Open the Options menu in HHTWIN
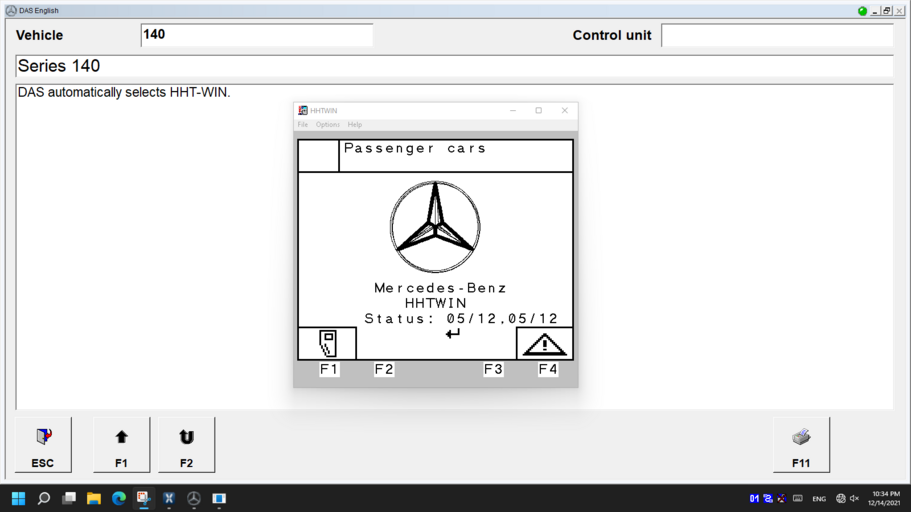The width and height of the screenshot is (911, 512). [x=328, y=124]
